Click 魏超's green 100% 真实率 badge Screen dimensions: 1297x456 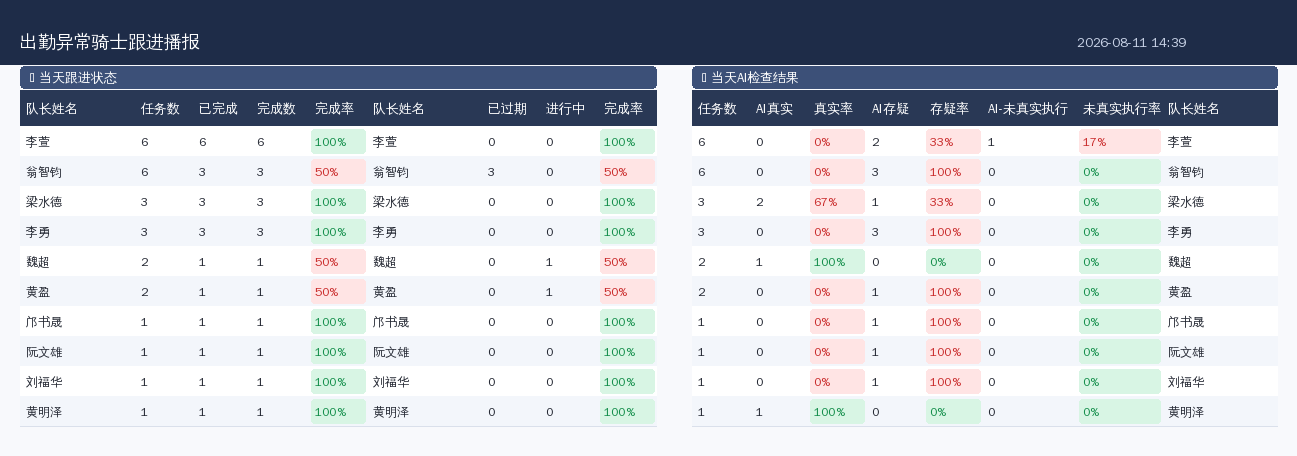point(837,262)
